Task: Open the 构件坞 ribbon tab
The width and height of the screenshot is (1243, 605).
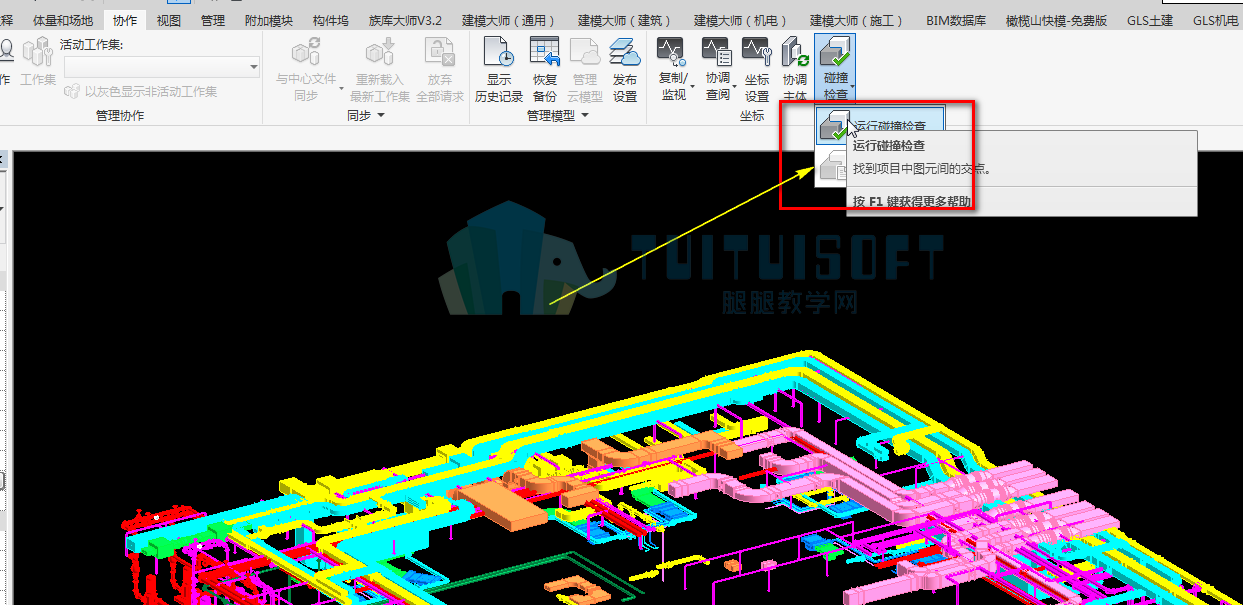Action: click(330, 20)
